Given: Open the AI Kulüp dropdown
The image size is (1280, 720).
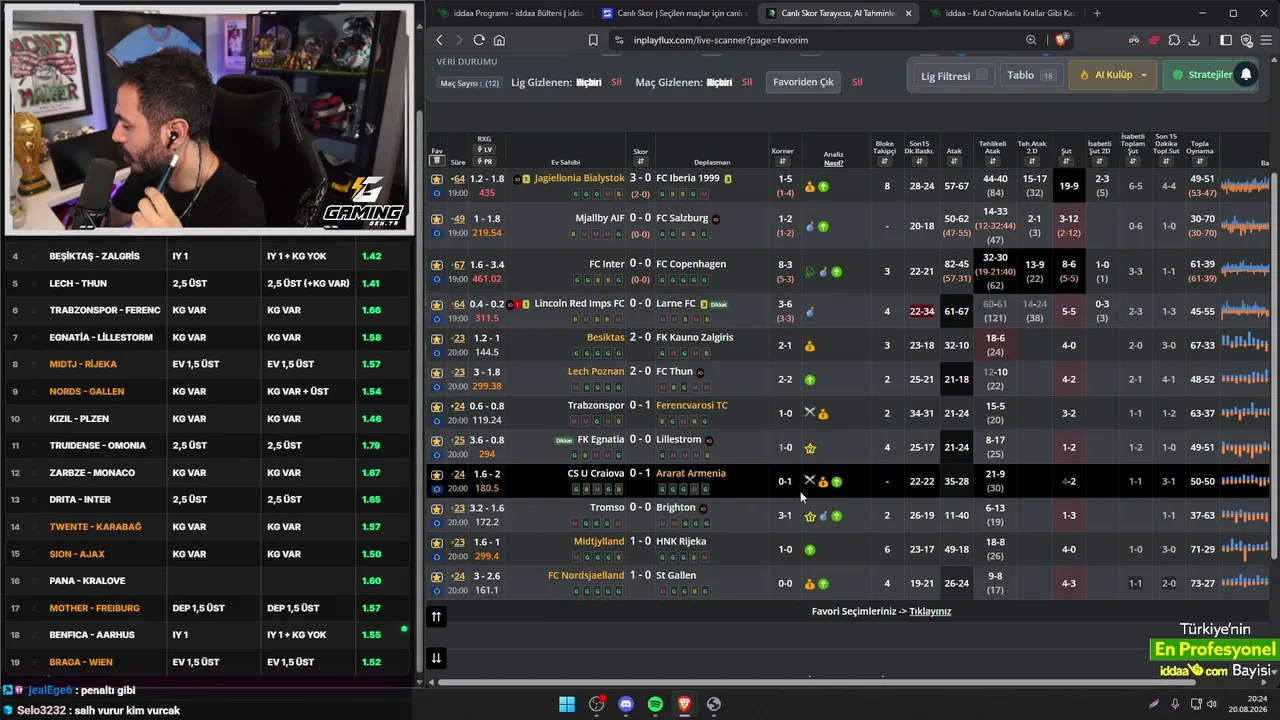Looking at the screenshot, I should 1113,75.
